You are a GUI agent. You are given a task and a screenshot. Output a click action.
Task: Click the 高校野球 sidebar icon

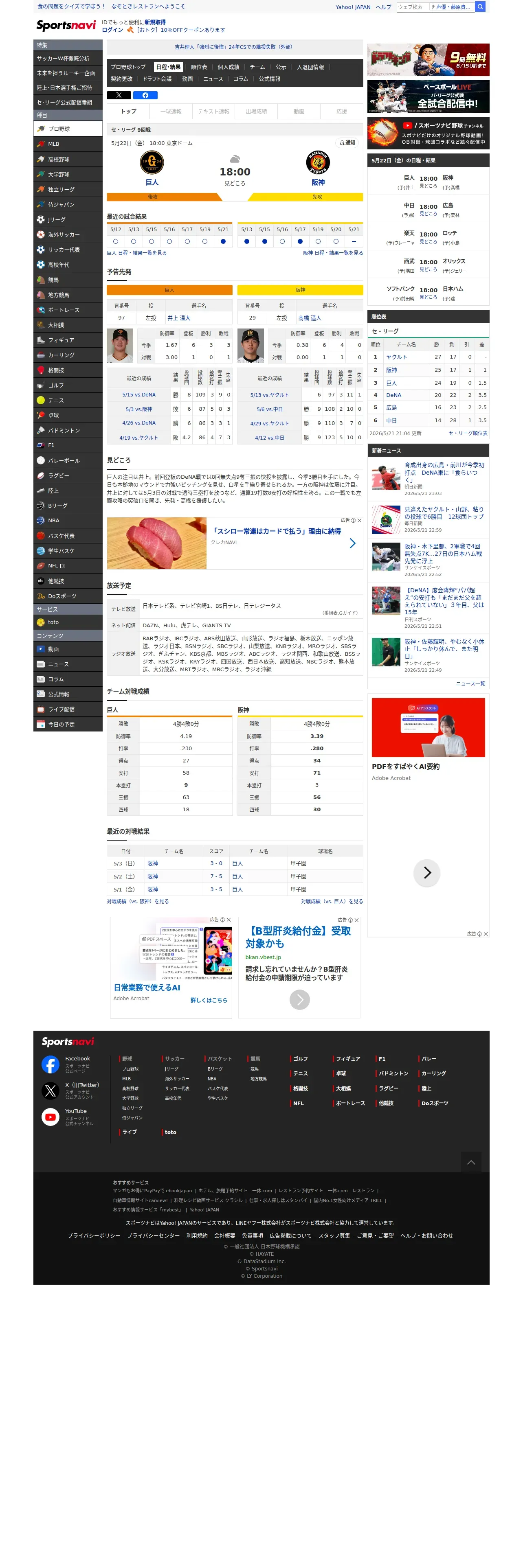coord(41,160)
